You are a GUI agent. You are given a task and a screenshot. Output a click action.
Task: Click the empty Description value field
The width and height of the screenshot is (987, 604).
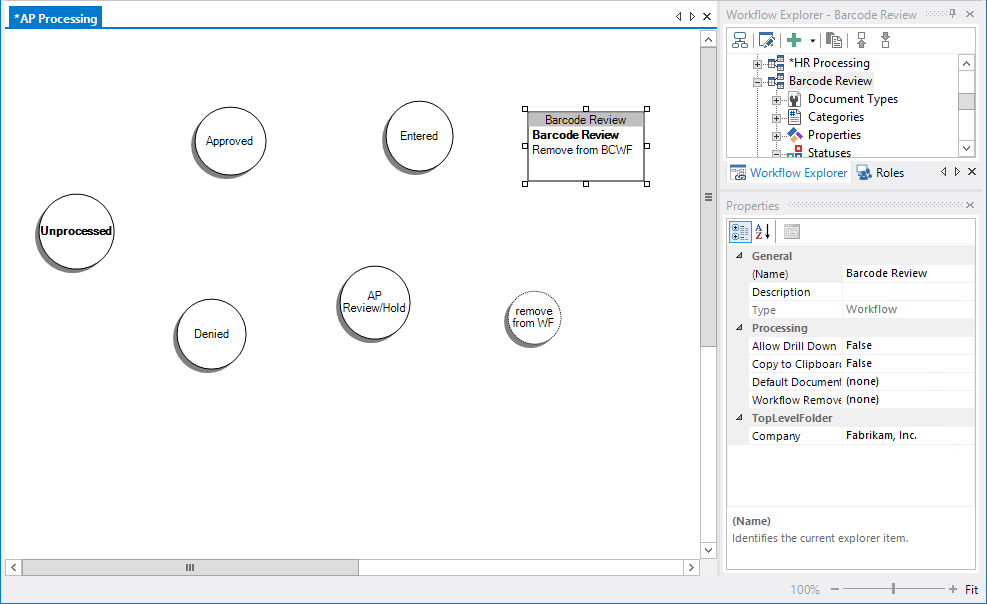click(908, 291)
